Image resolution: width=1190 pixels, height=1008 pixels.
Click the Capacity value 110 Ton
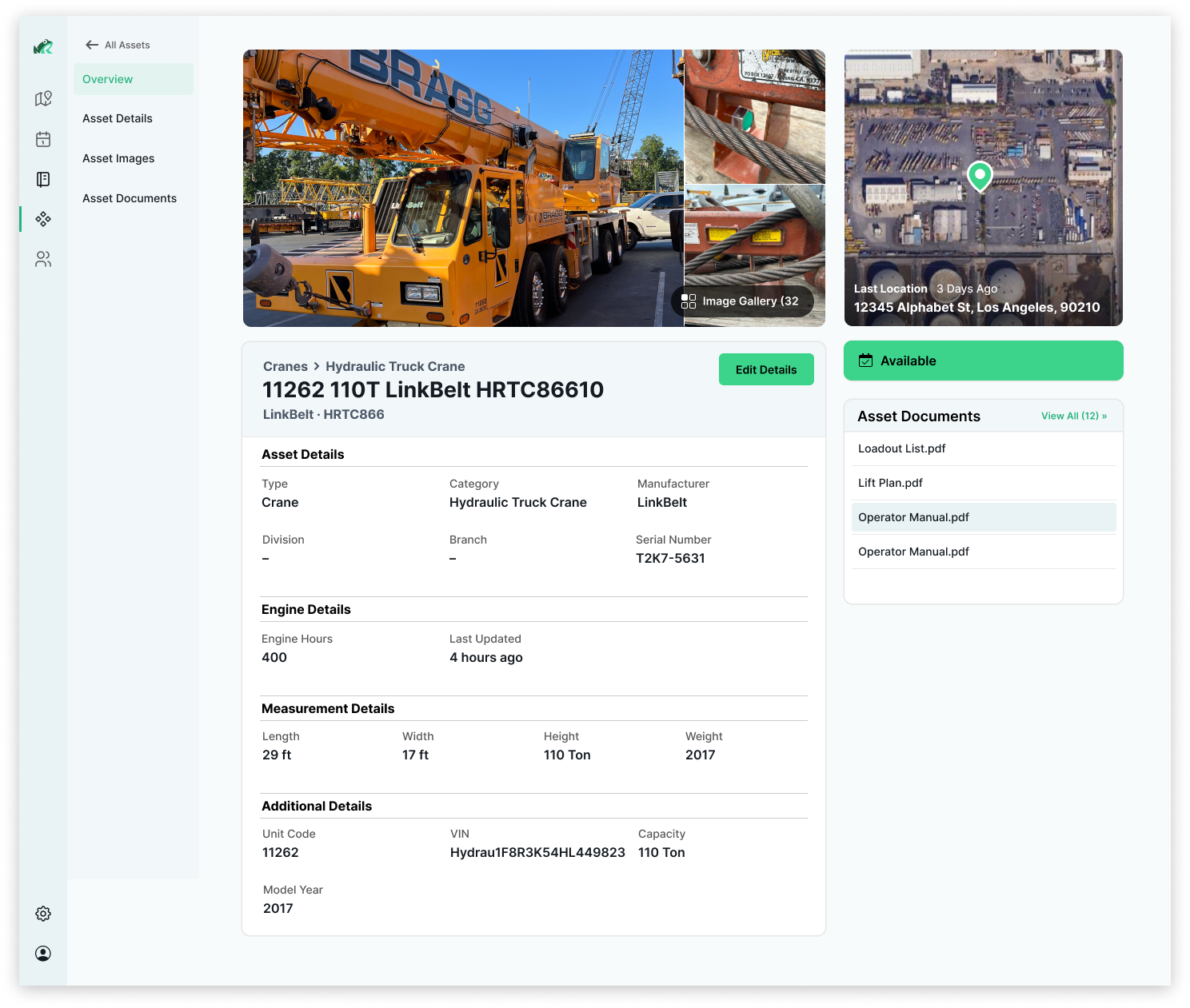coord(661,852)
